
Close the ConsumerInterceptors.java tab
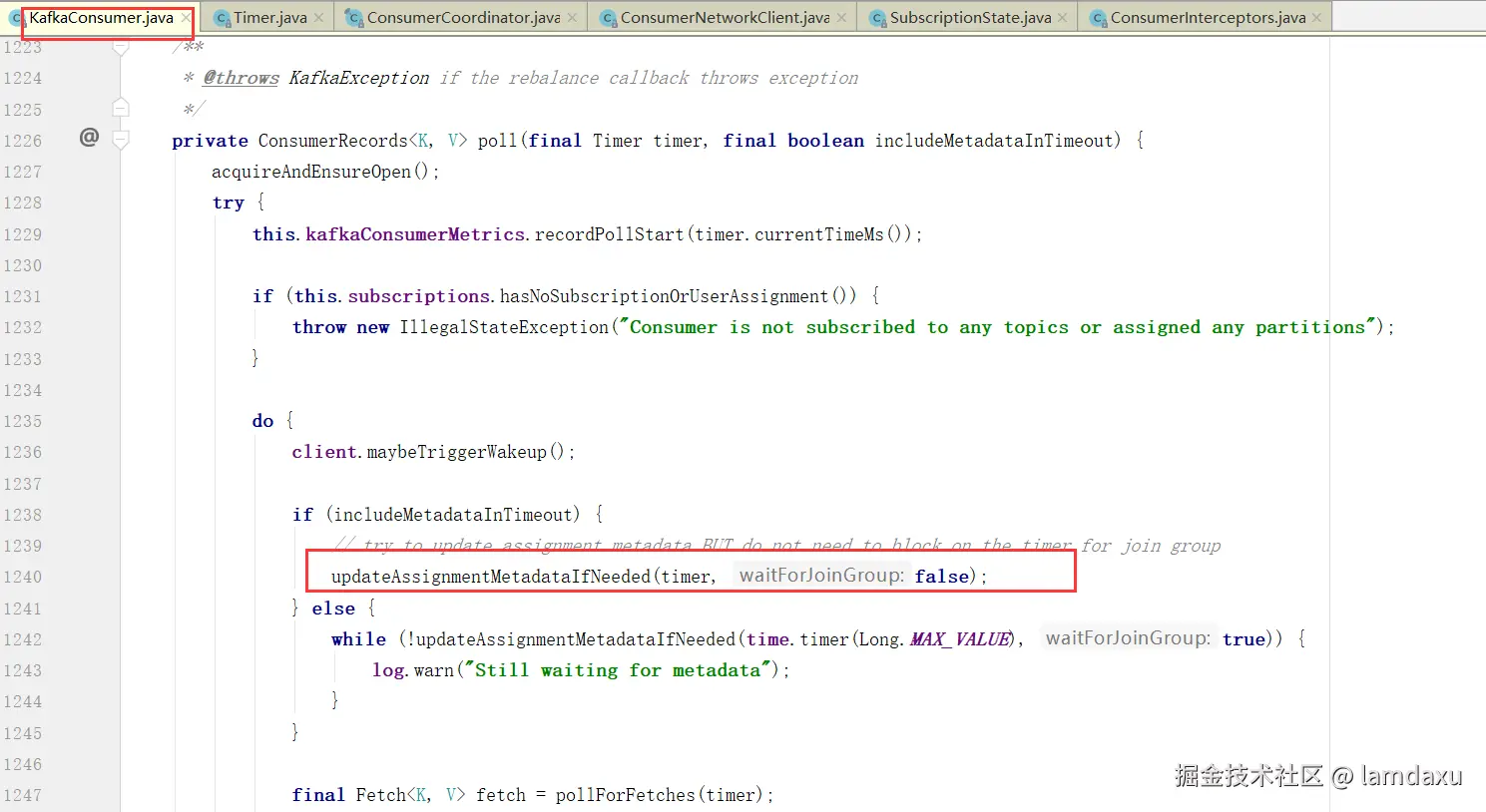click(x=1316, y=18)
